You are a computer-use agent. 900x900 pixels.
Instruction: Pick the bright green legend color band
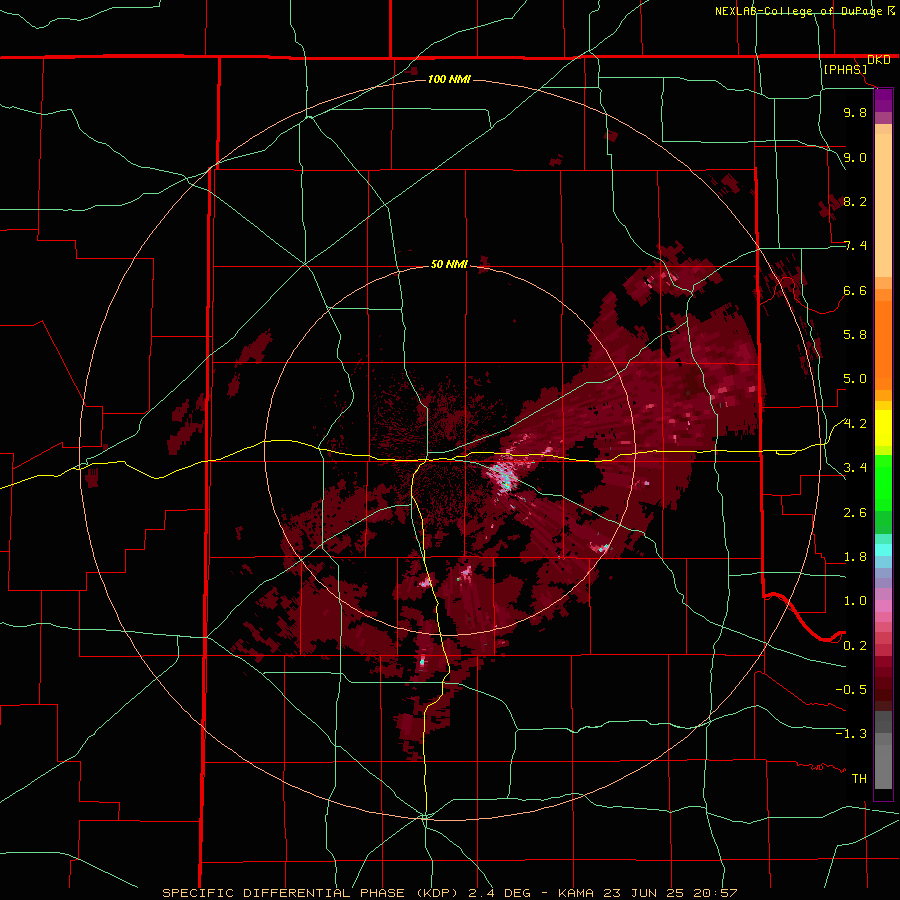point(883,482)
